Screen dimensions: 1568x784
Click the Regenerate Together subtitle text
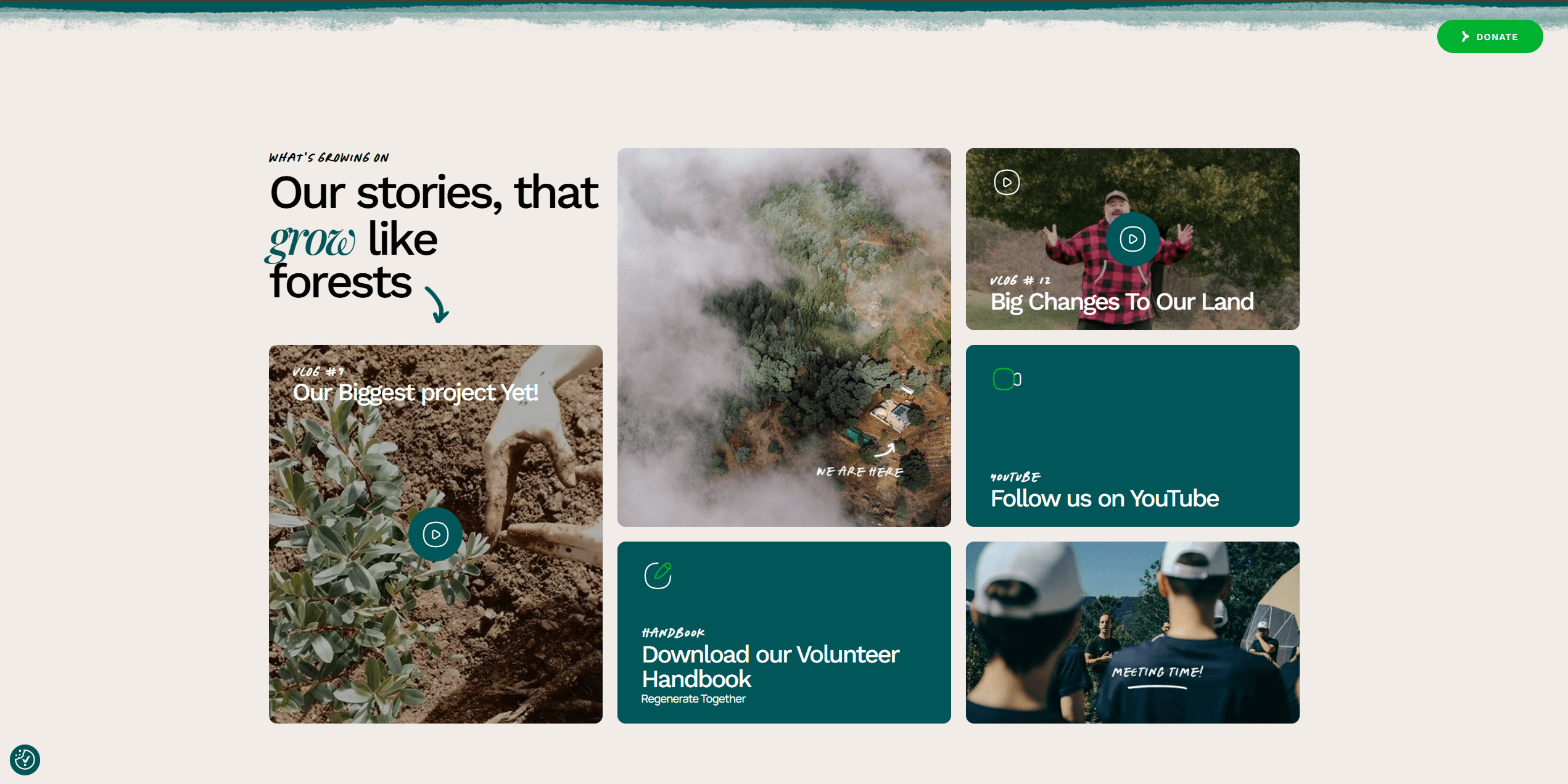click(x=693, y=699)
